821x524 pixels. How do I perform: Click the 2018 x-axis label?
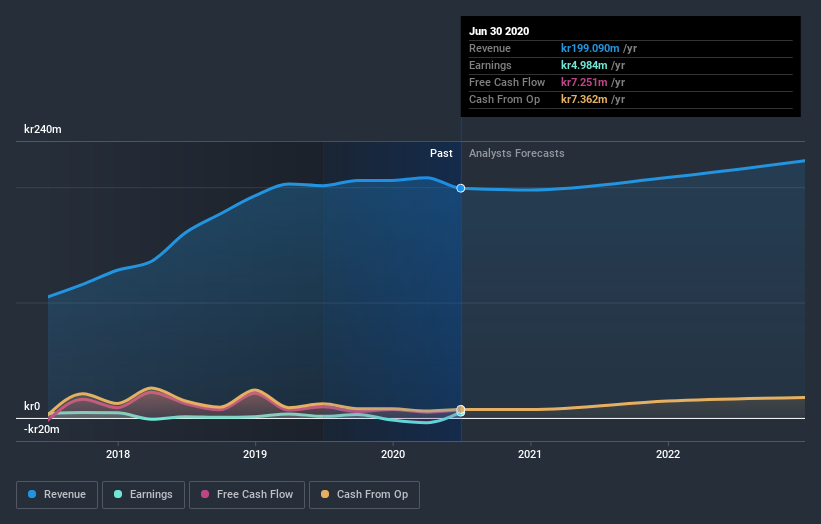coord(118,454)
